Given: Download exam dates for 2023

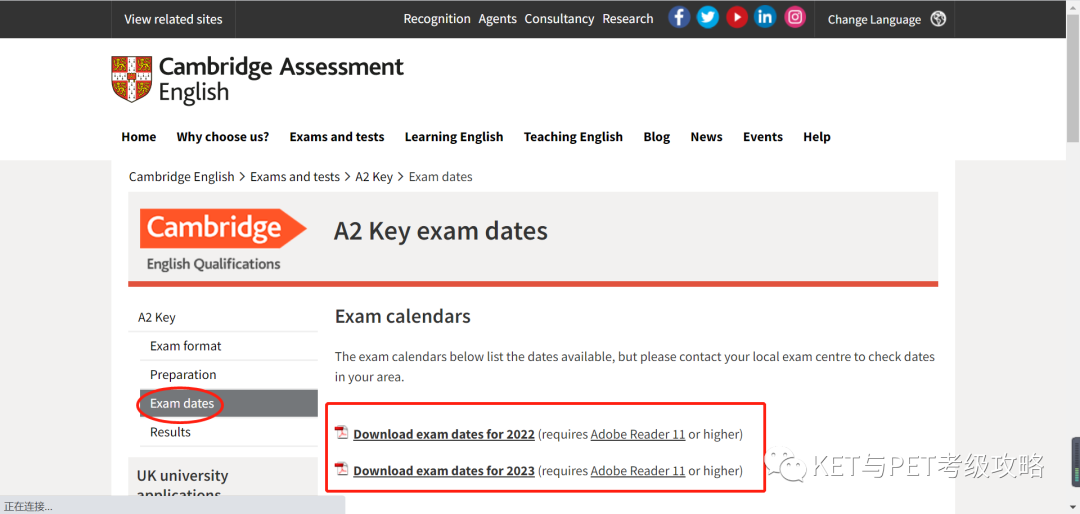Looking at the screenshot, I should (444, 471).
